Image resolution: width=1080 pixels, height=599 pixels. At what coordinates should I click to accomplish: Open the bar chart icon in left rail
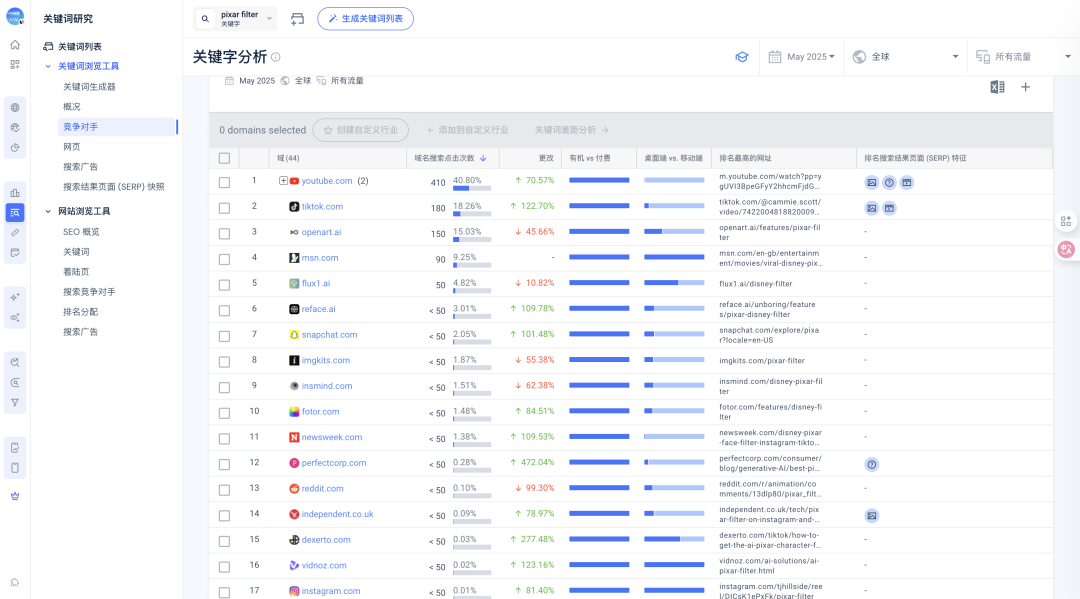[14, 193]
